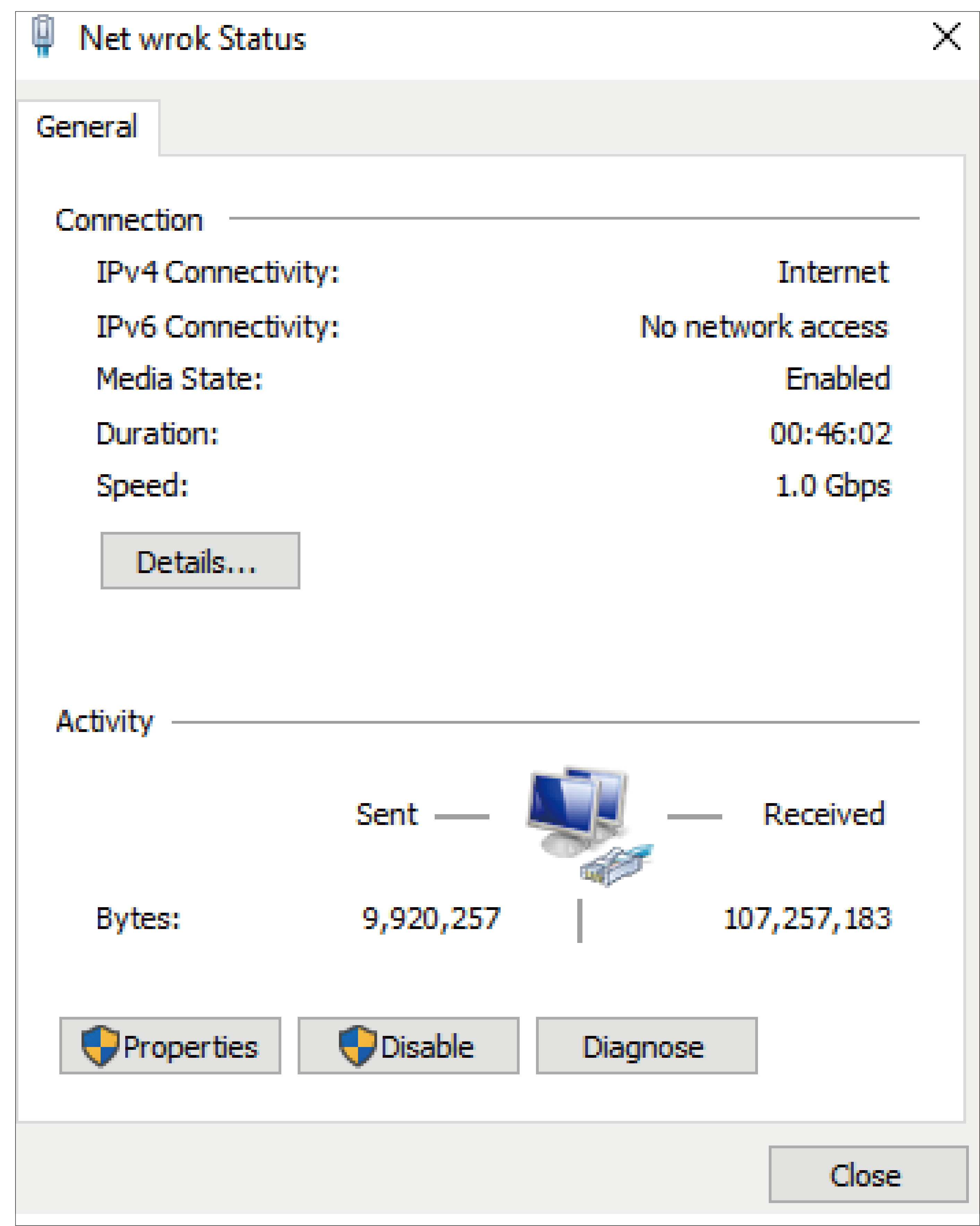Click the Close button at bottom
The width and height of the screenshot is (980, 1226).
pos(867,1175)
